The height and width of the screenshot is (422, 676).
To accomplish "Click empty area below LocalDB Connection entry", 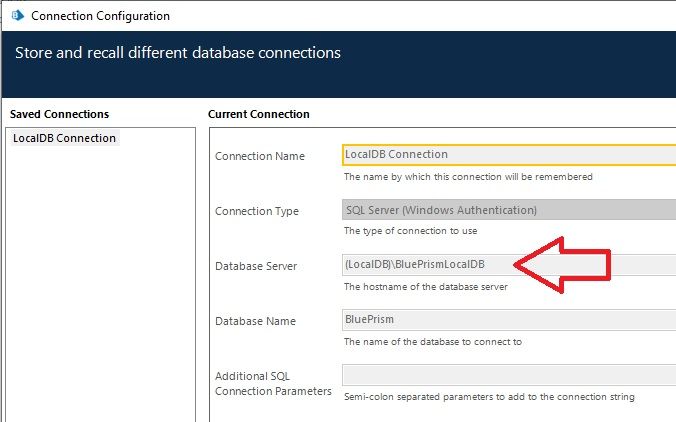I will click(x=100, y=280).
